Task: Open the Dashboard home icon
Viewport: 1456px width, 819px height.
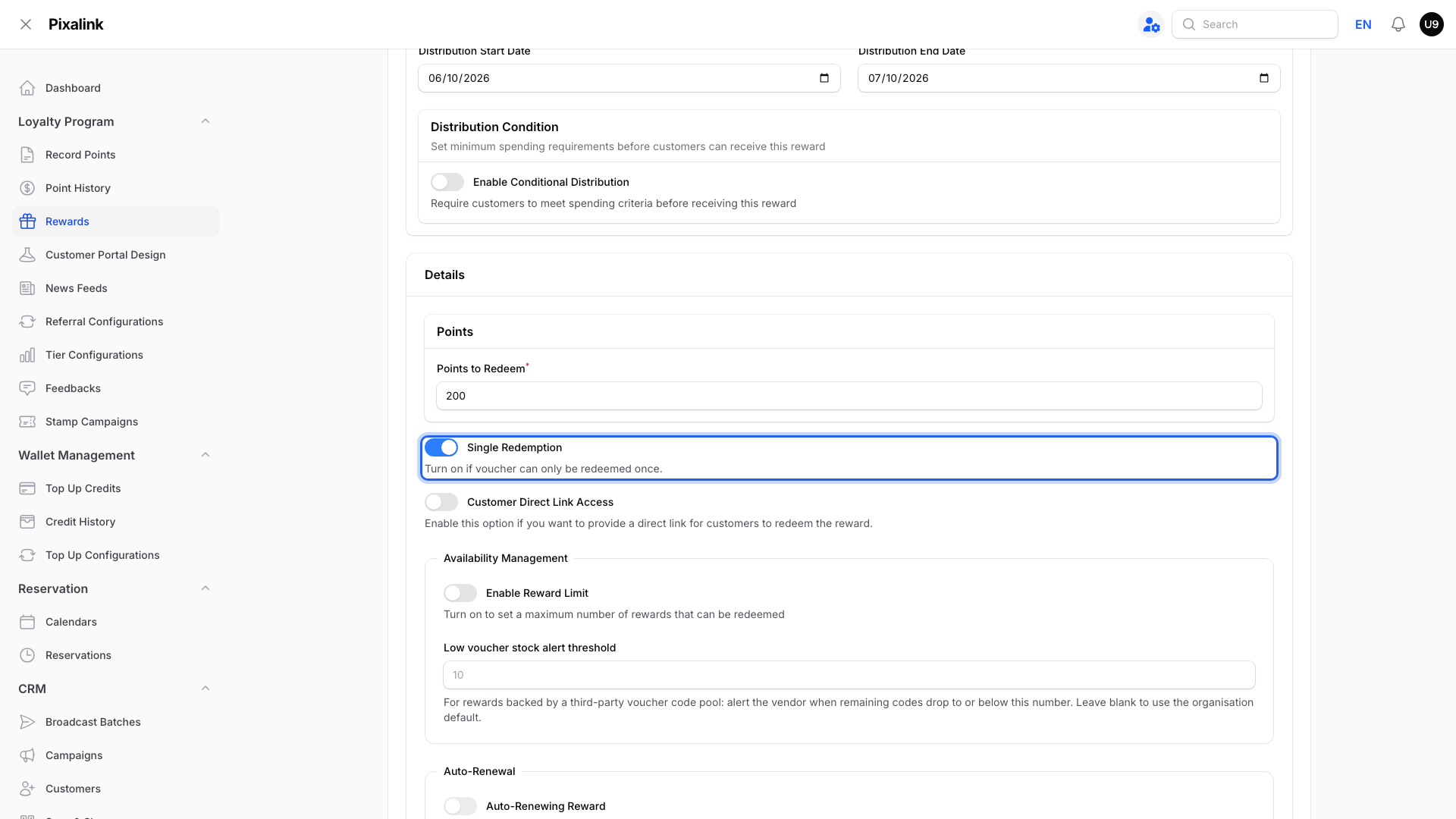Action: click(x=27, y=88)
